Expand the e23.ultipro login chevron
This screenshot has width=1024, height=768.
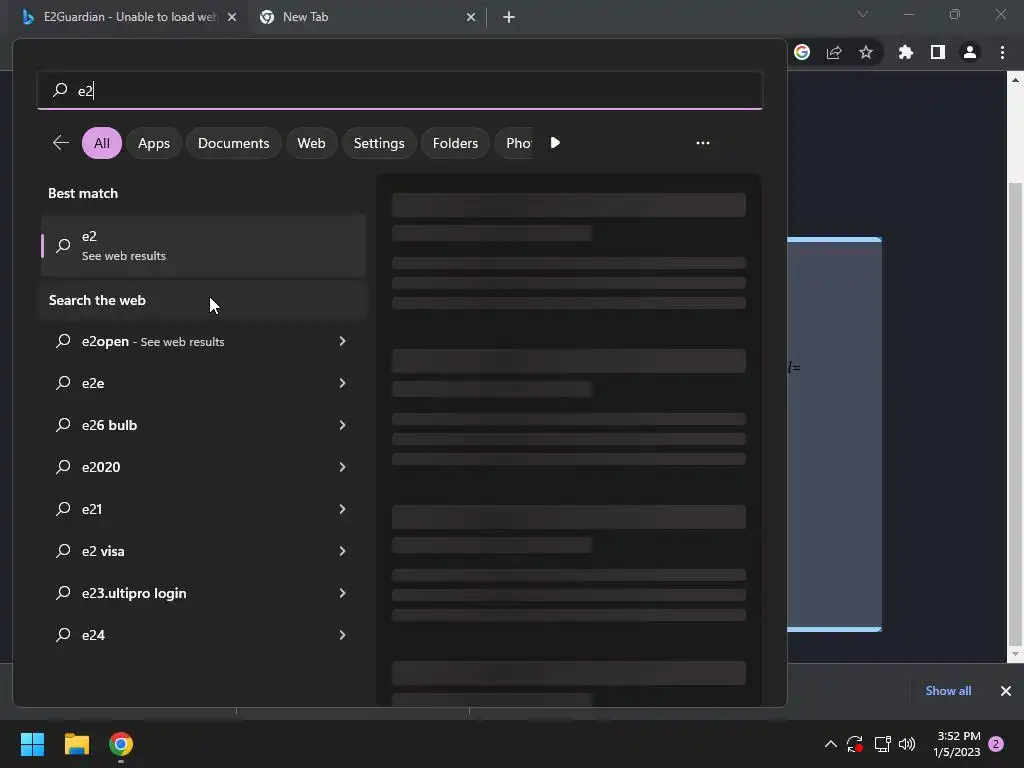point(342,593)
